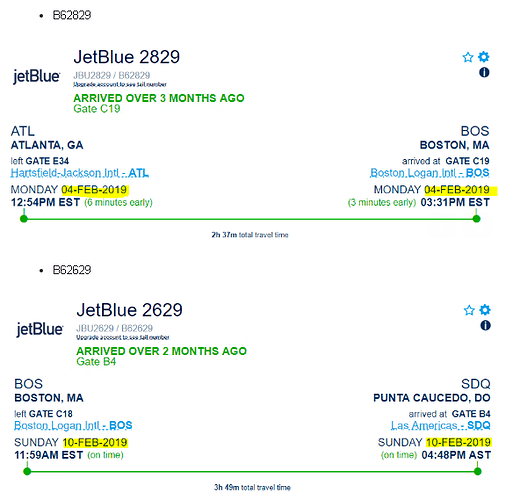Open Boston Logan Intl - BOS arrival link
This screenshot has height=500, width=513.
click(x=429, y=173)
